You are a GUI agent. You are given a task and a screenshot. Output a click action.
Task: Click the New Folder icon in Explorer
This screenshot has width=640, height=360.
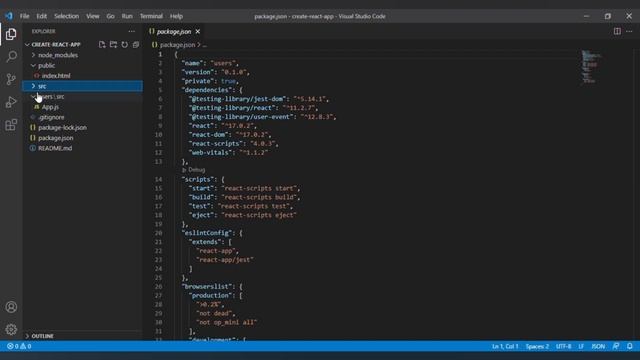(113, 44)
